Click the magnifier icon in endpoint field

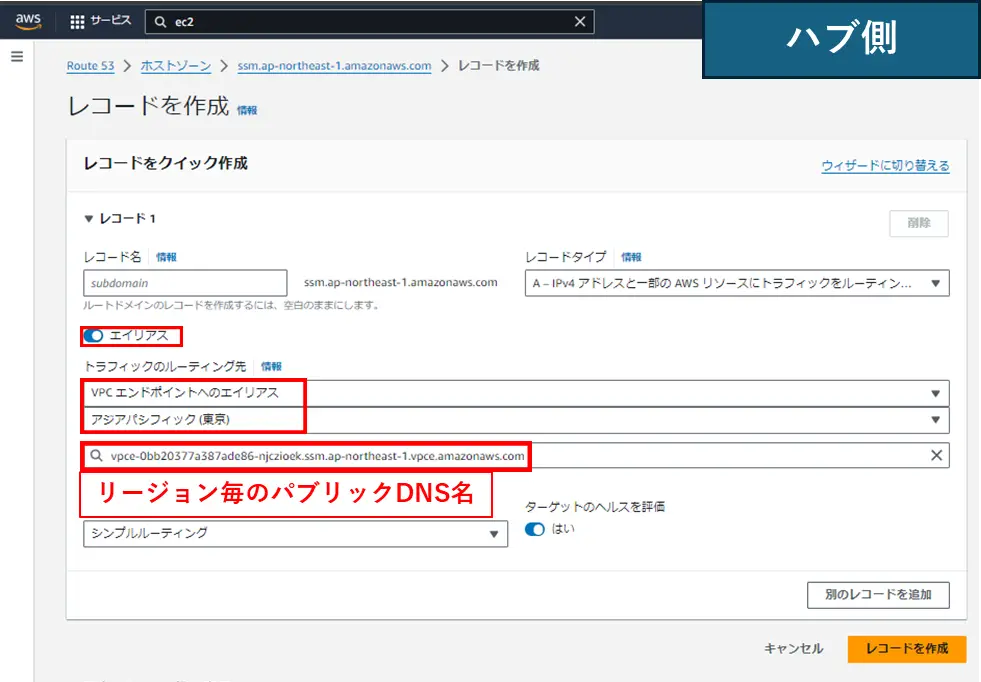pyautogui.click(x=96, y=456)
